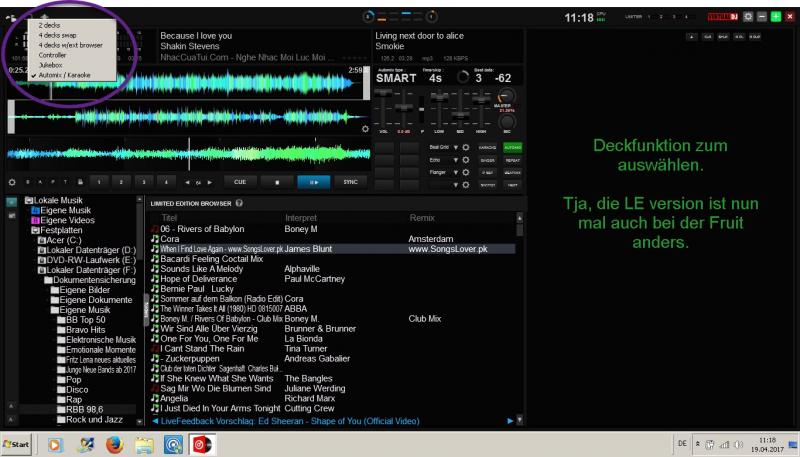Open the empty fourth effect dropdown arrow
Image resolution: width=800 pixels, height=457 pixels.
456,185
